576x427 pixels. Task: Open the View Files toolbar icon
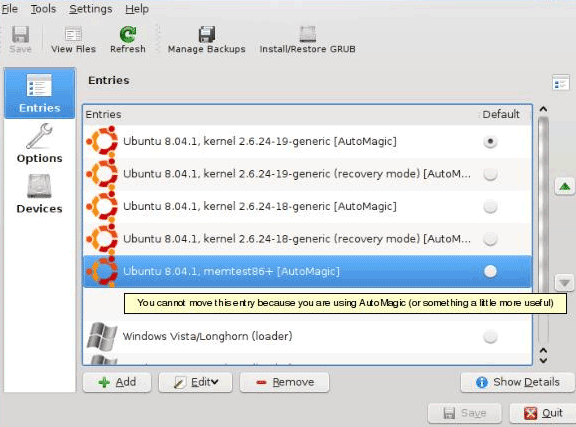[x=73, y=40]
